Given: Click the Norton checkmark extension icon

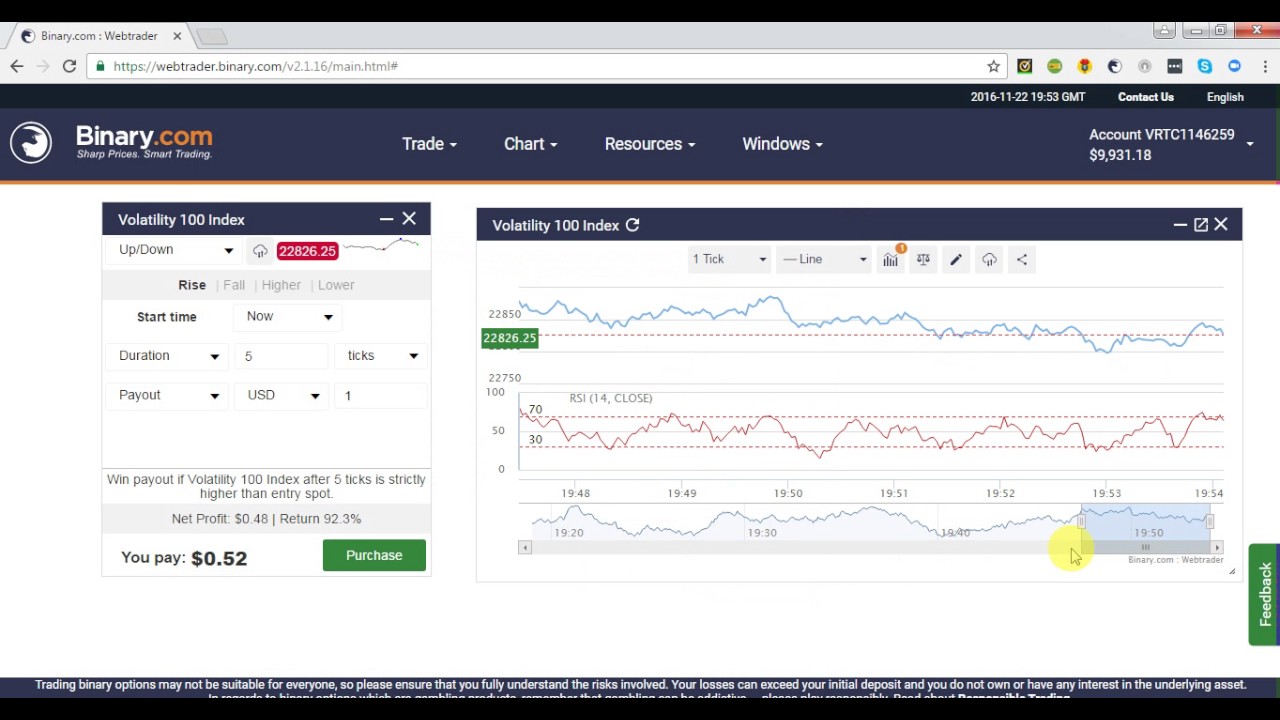Looking at the screenshot, I should pos(1024,66).
